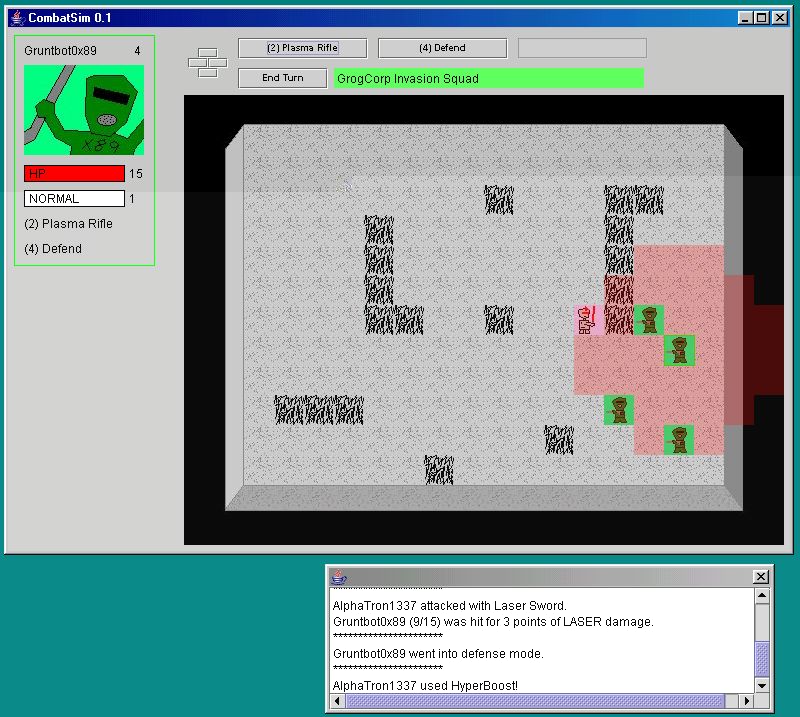Close the combat log window

click(760, 577)
